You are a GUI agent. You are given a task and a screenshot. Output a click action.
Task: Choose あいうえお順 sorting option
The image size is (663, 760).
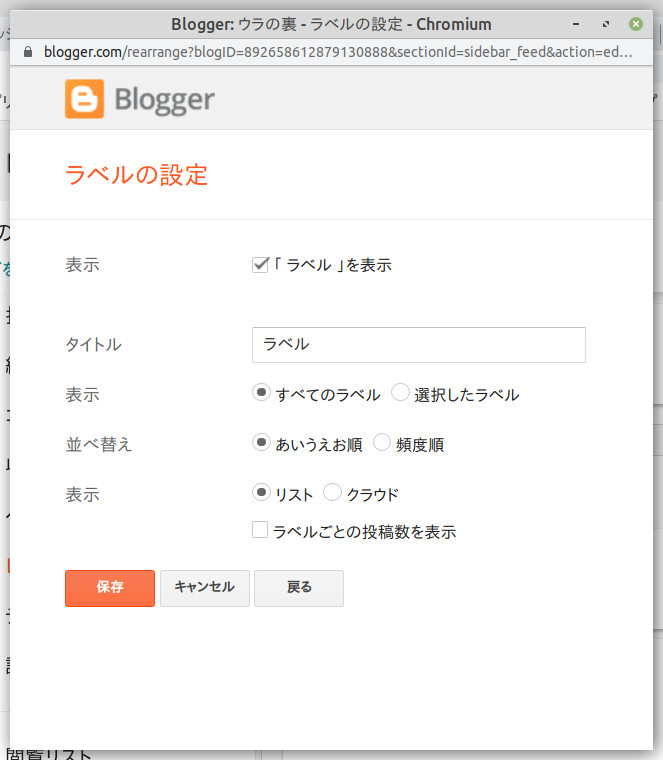(x=261, y=442)
